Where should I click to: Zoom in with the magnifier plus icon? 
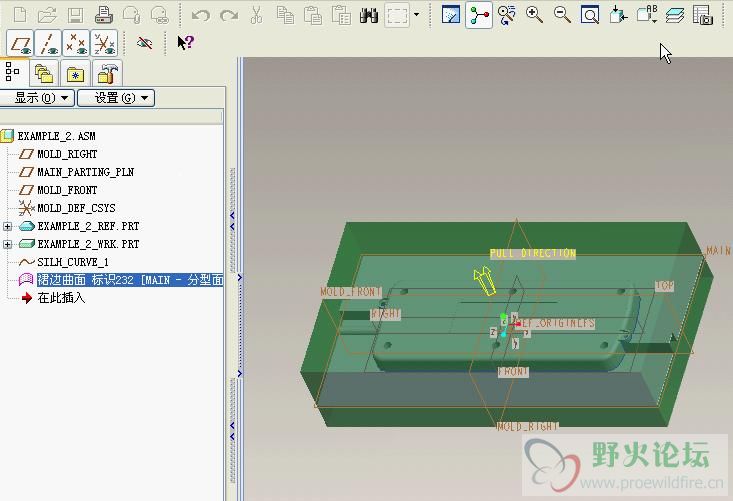click(x=534, y=15)
